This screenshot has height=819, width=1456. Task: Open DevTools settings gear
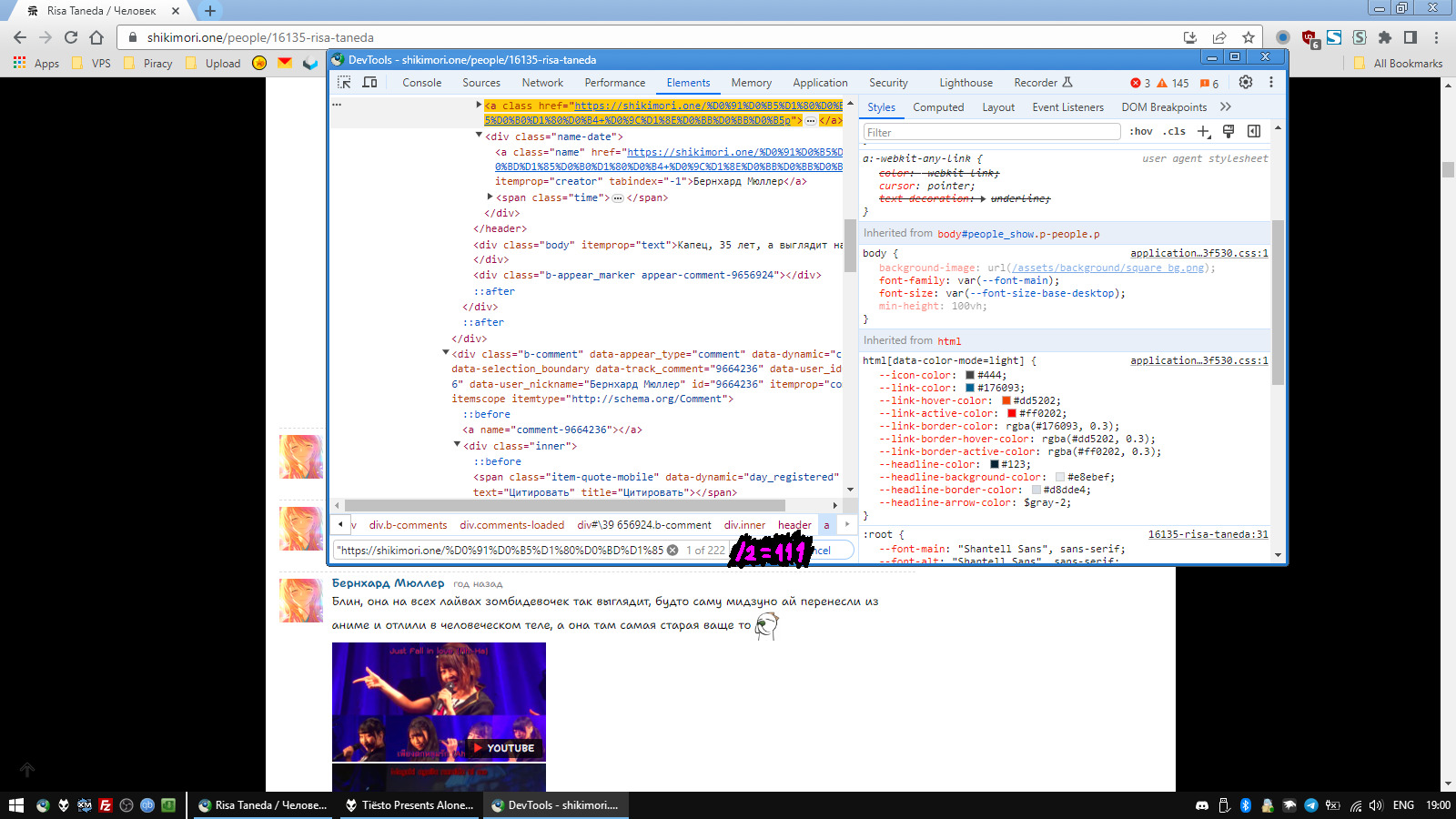(x=1246, y=82)
